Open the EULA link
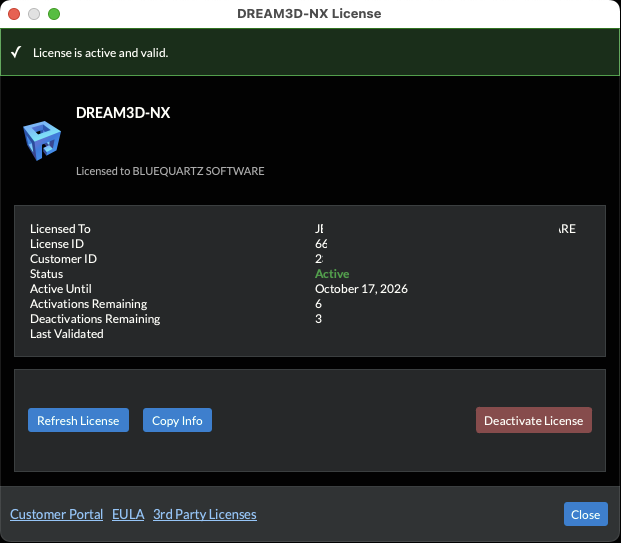Screen dimensions: 621x543 [128, 514]
